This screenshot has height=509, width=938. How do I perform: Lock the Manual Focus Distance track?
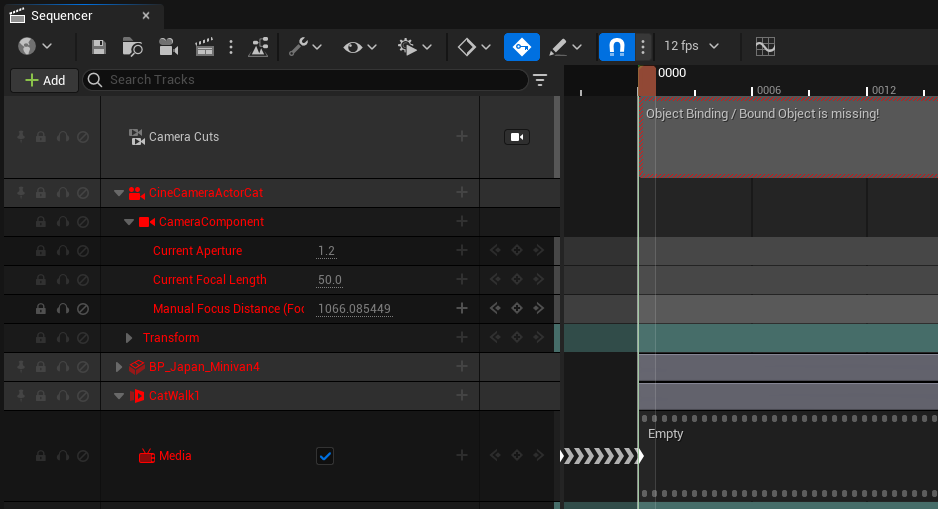41,309
